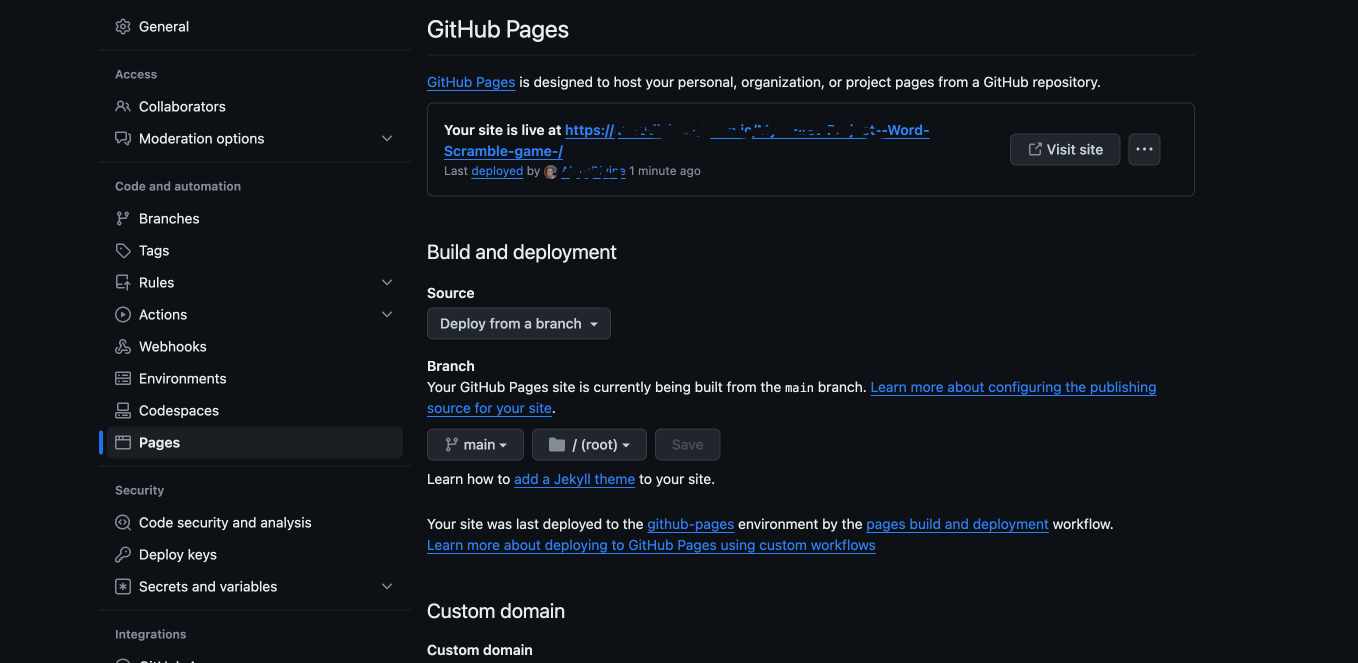Open Tags settings

tap(255, 251)
